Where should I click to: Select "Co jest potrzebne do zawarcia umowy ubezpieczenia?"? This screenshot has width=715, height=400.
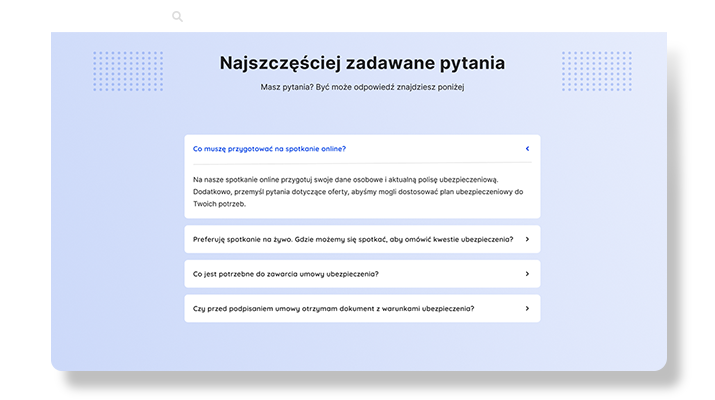285,274
